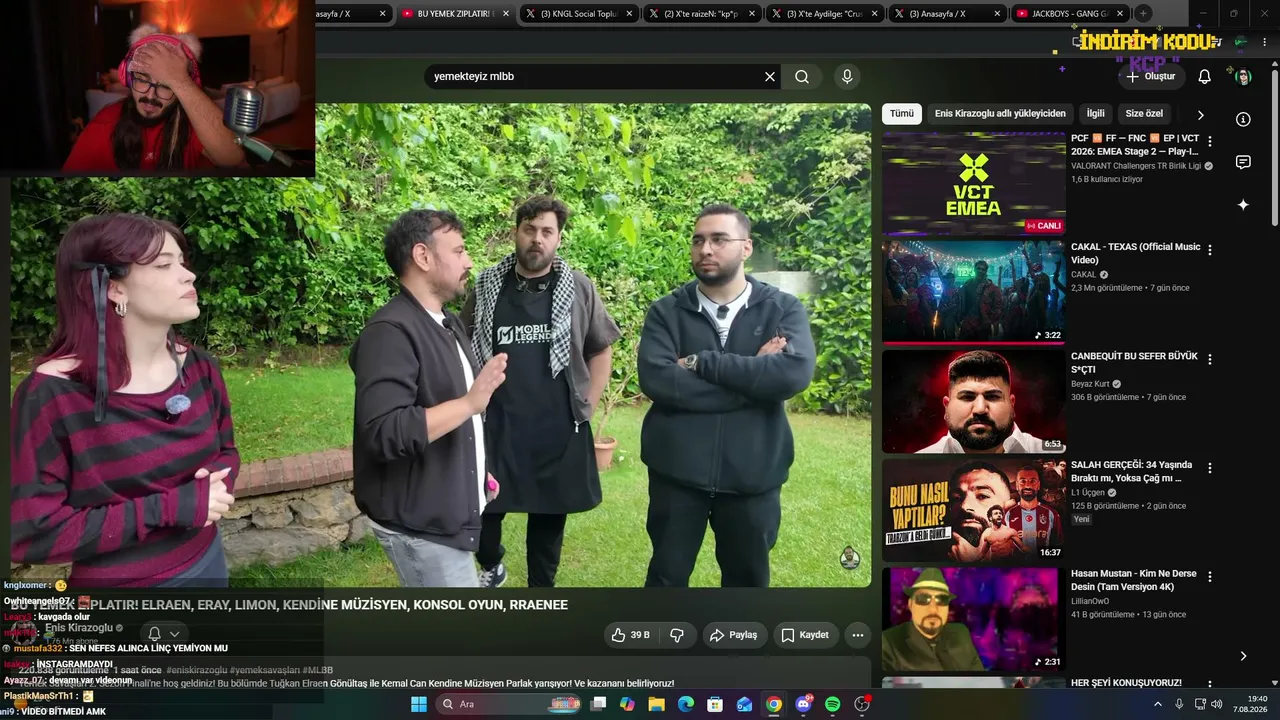Start voice search with the microphone icon

[847, 76]
